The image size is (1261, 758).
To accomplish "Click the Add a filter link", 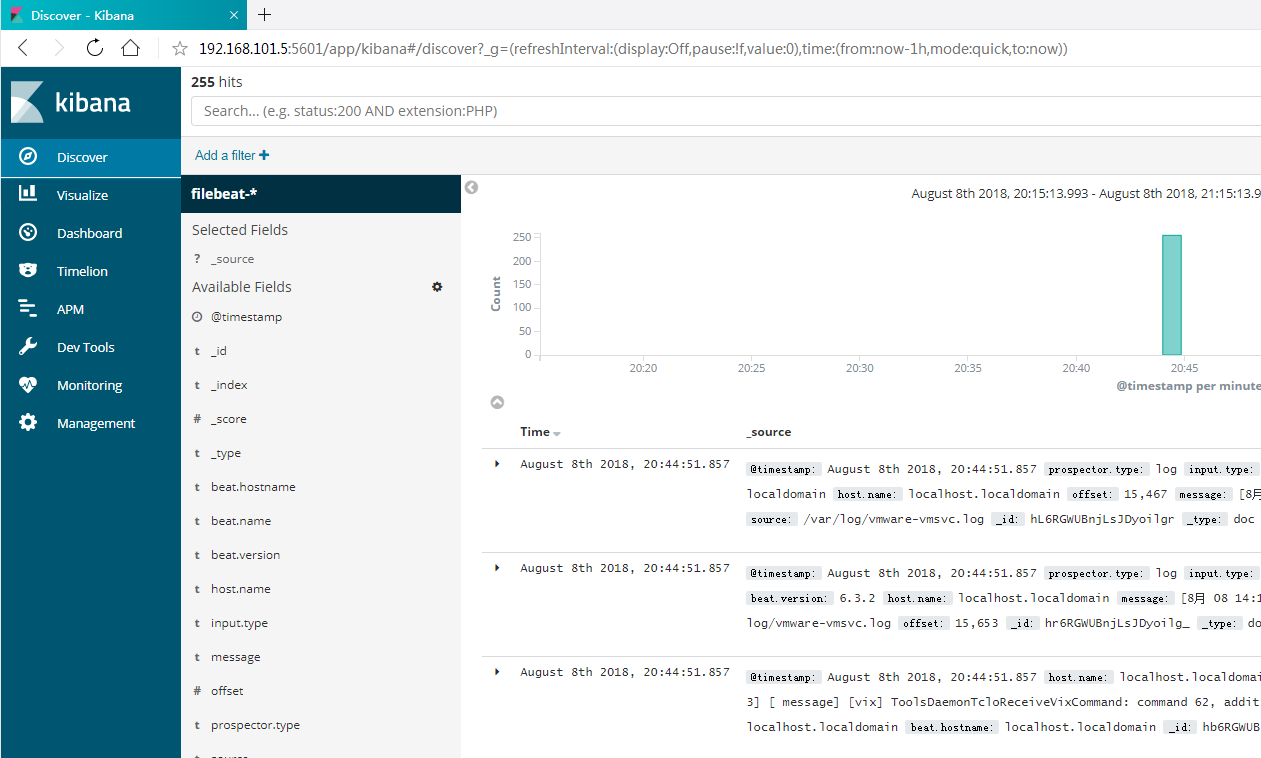I will click(x=232, y=155).
